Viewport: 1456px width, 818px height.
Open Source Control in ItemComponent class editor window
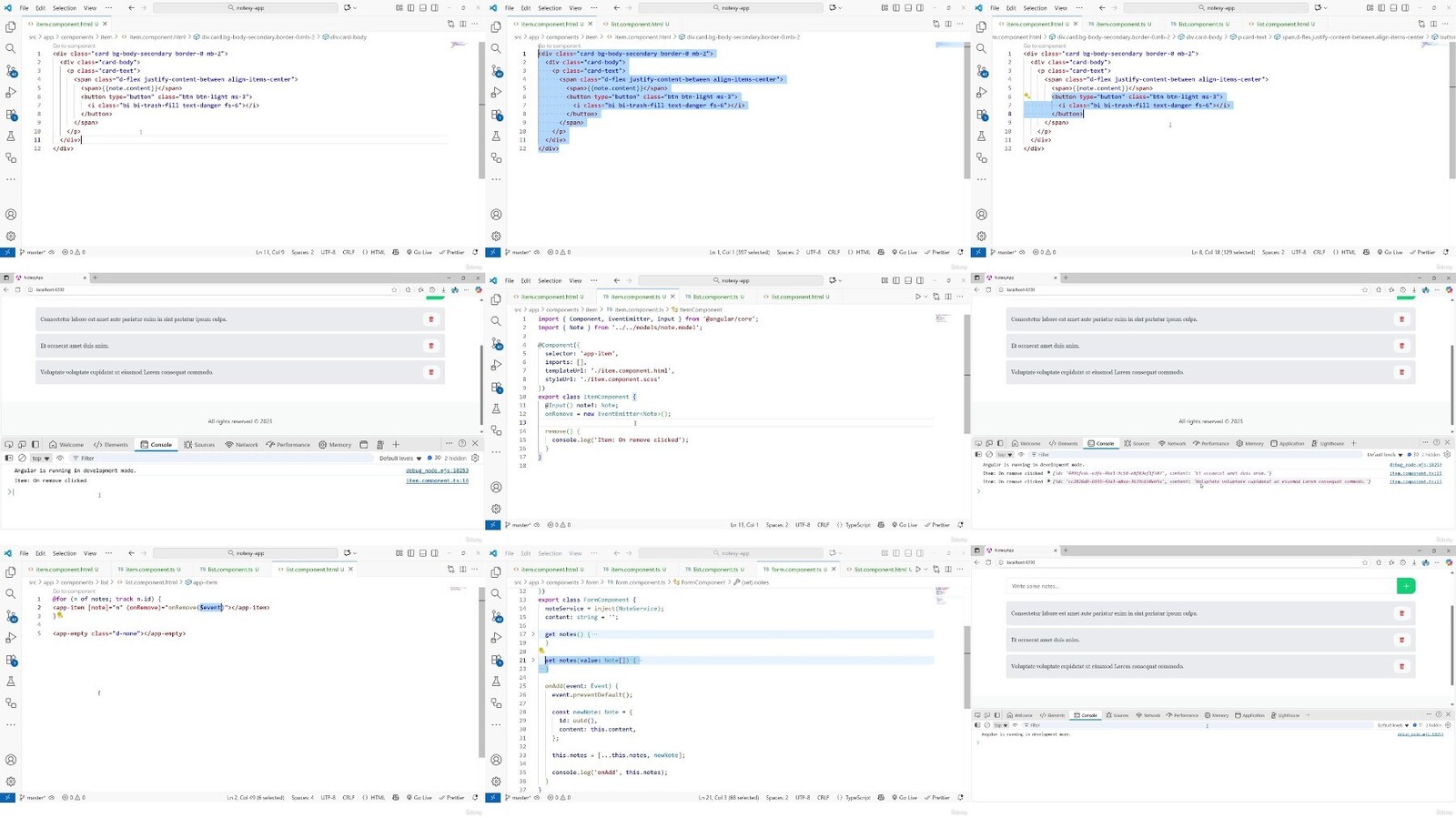pos(496,343)
